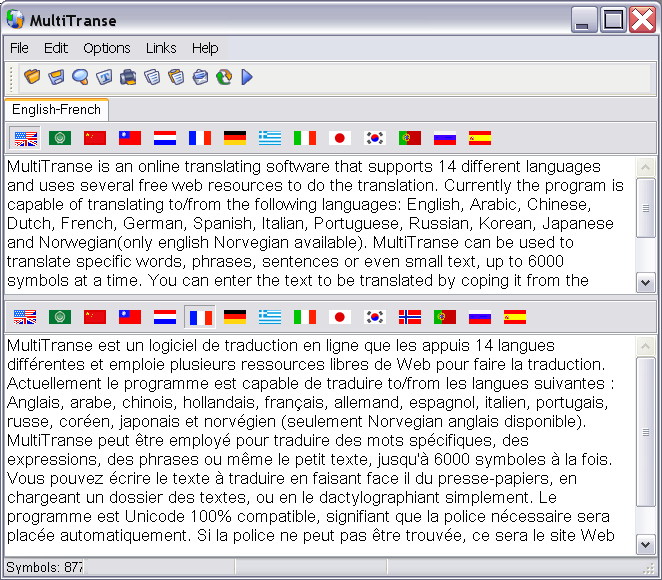Select the English-French tab
This screenshot has width=662, height=580.
57,110
